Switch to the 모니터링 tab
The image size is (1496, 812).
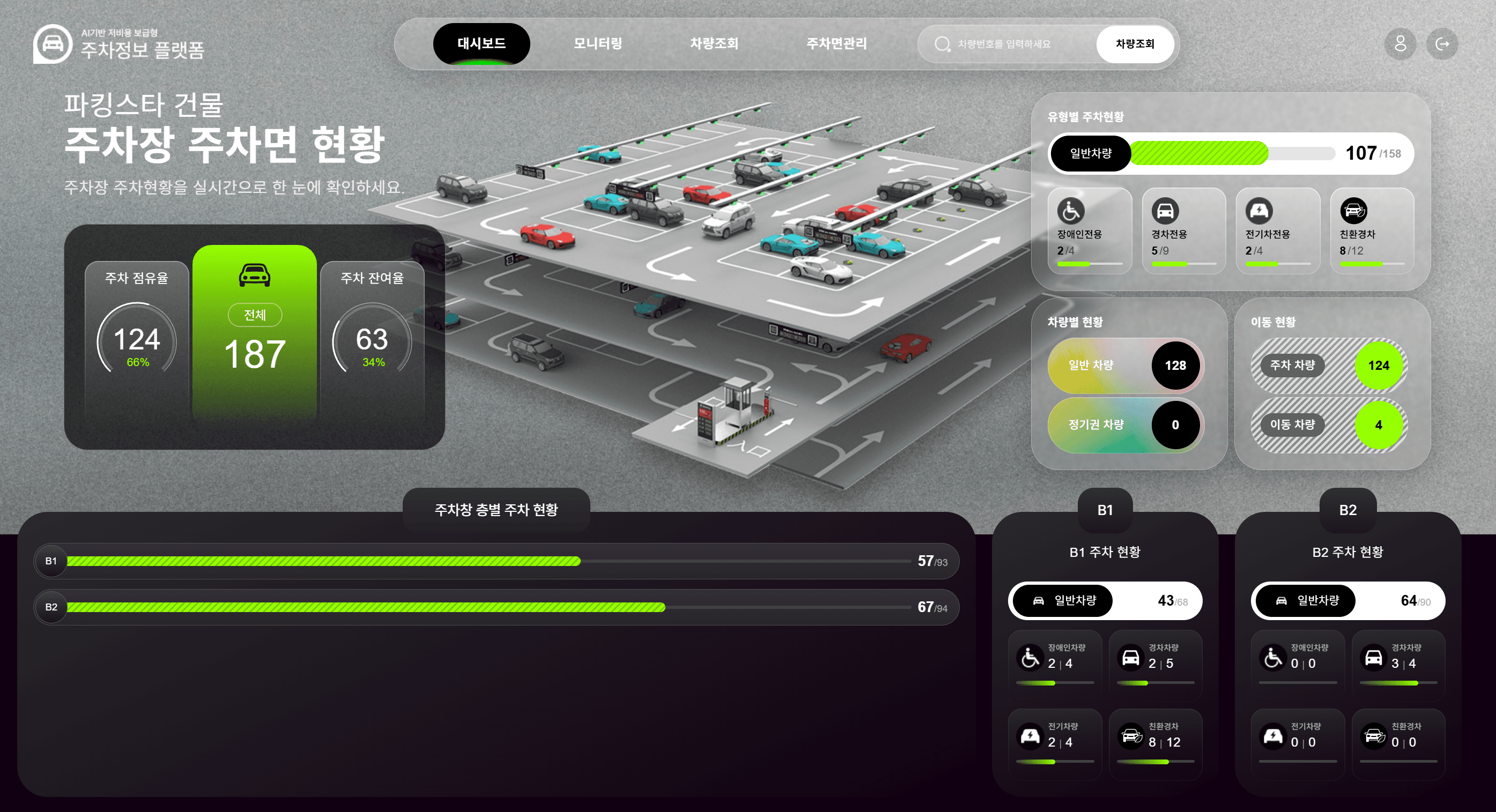(x=597, y=43)
